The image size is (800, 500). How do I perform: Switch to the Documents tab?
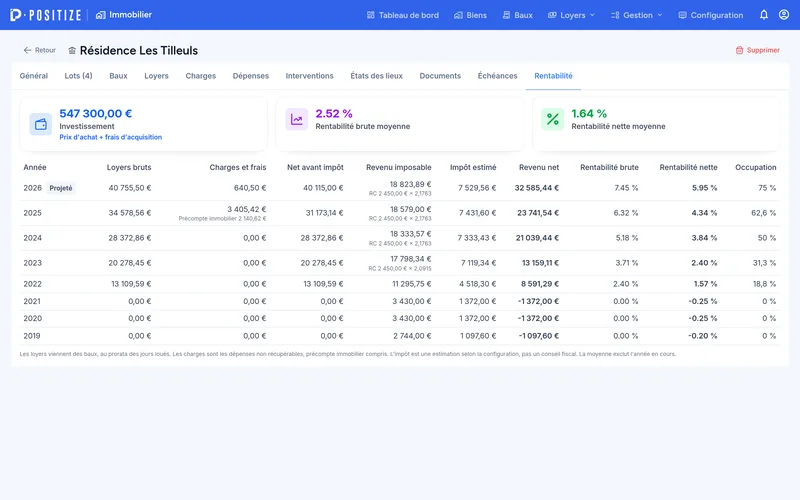tap(440, 76)
